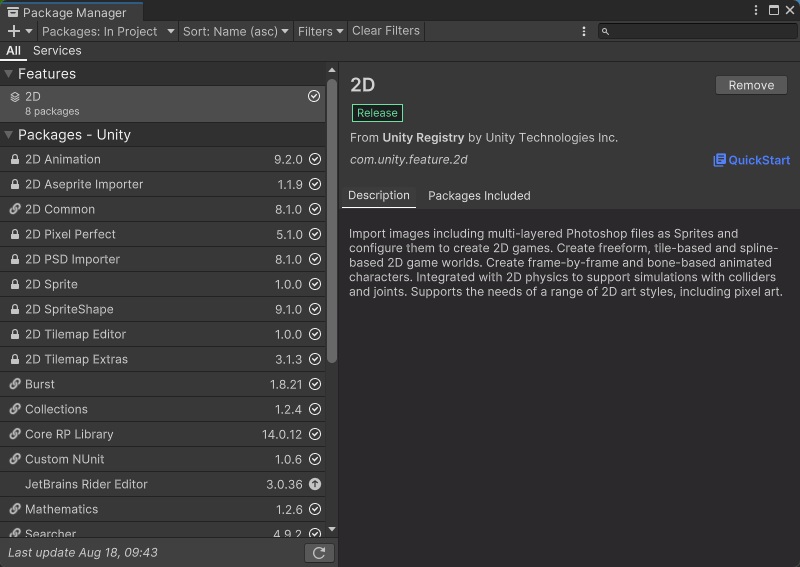
Task: Click the installed checkmark for 2D Animation
Action: click(x=315, y=159)
